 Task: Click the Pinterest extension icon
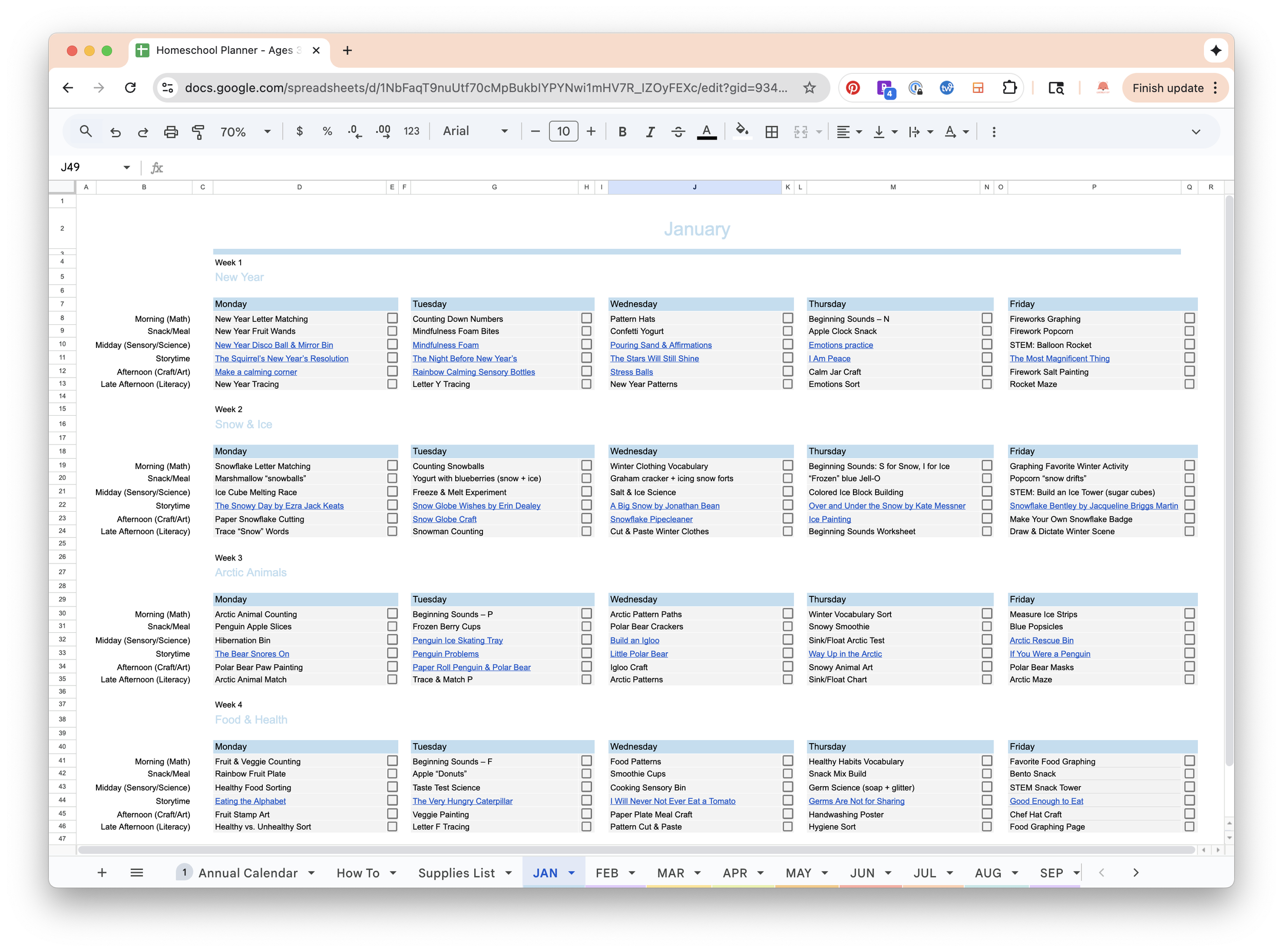(x=852, y=88)
